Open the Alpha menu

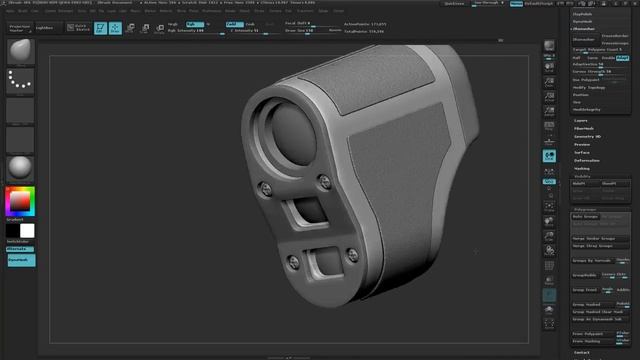tap(10, 11)
